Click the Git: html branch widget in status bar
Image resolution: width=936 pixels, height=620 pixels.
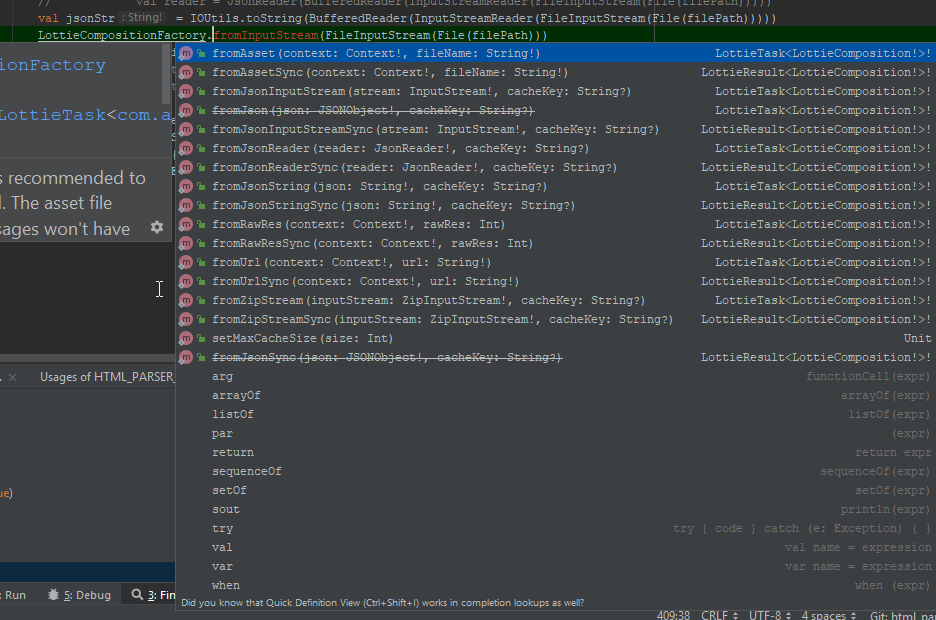click(x=902, y=614)
